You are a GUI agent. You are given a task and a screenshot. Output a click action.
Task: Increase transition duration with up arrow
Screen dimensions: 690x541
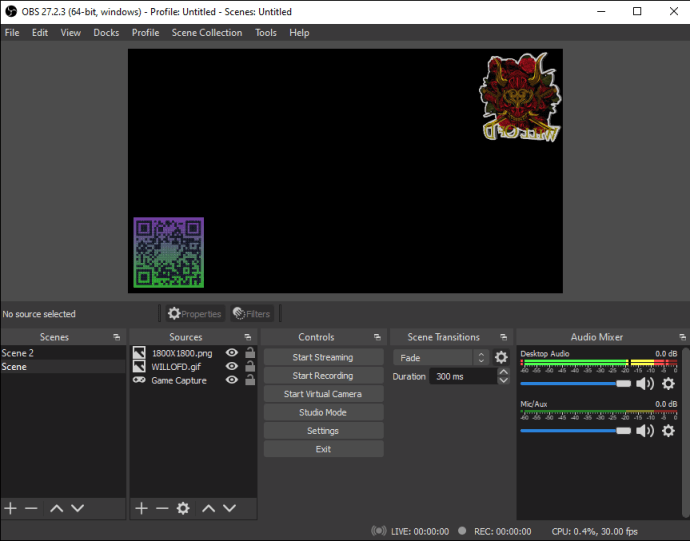click(503, 372)
